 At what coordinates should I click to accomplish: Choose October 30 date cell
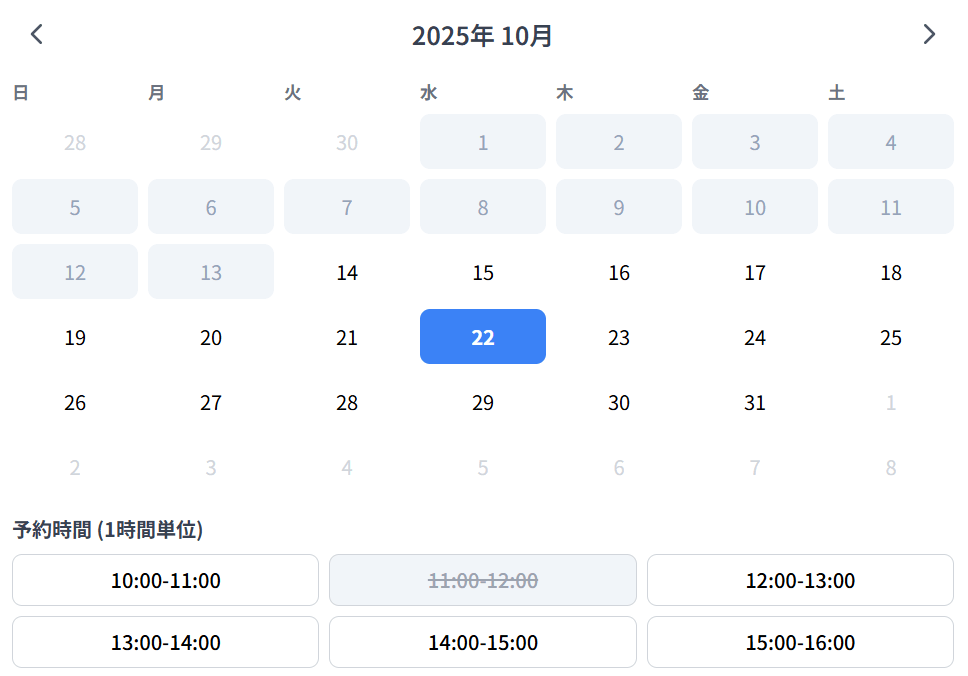pyautogui.click(x=619, y=402)
